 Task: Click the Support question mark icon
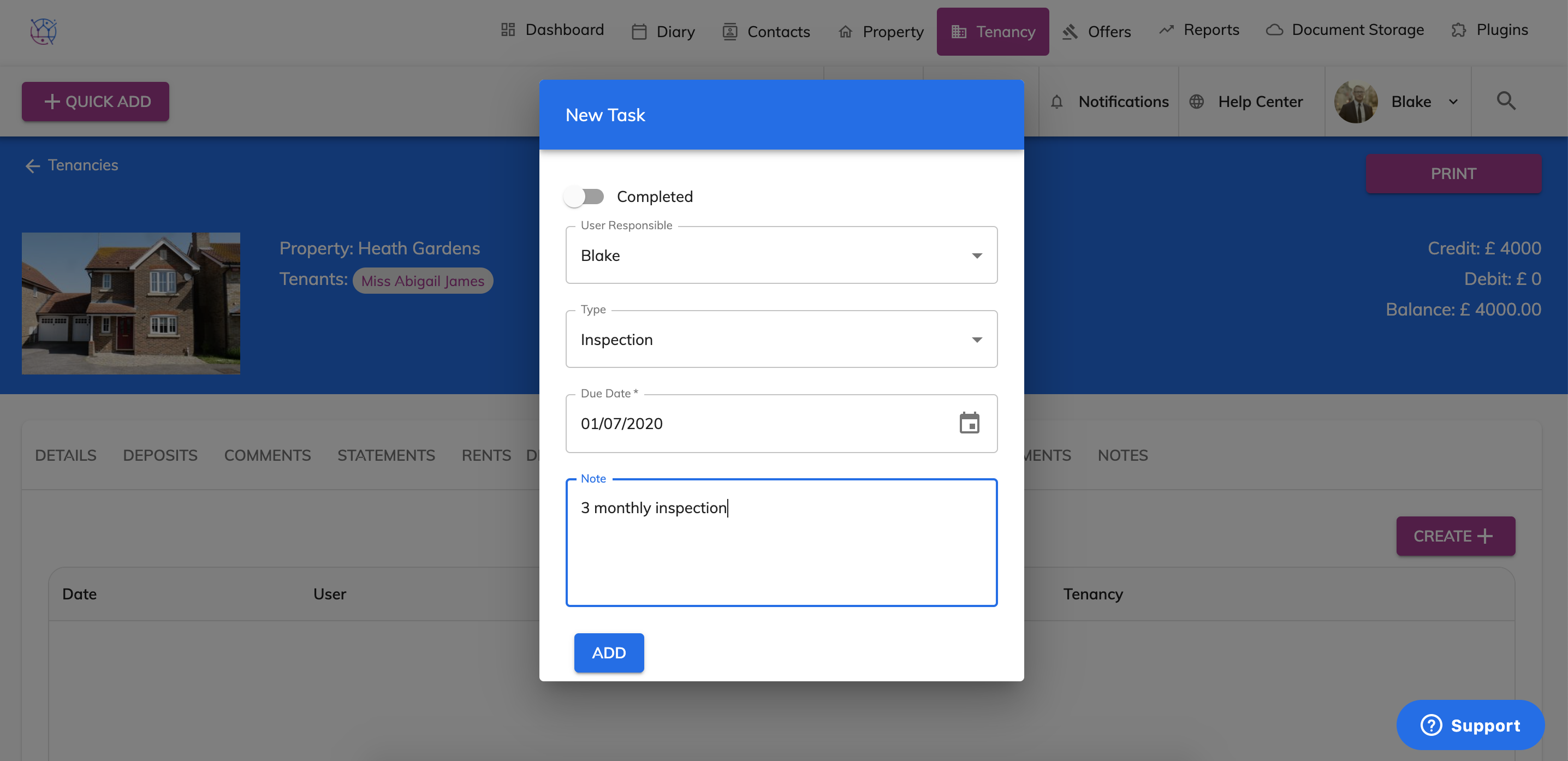pos(1430,725)
